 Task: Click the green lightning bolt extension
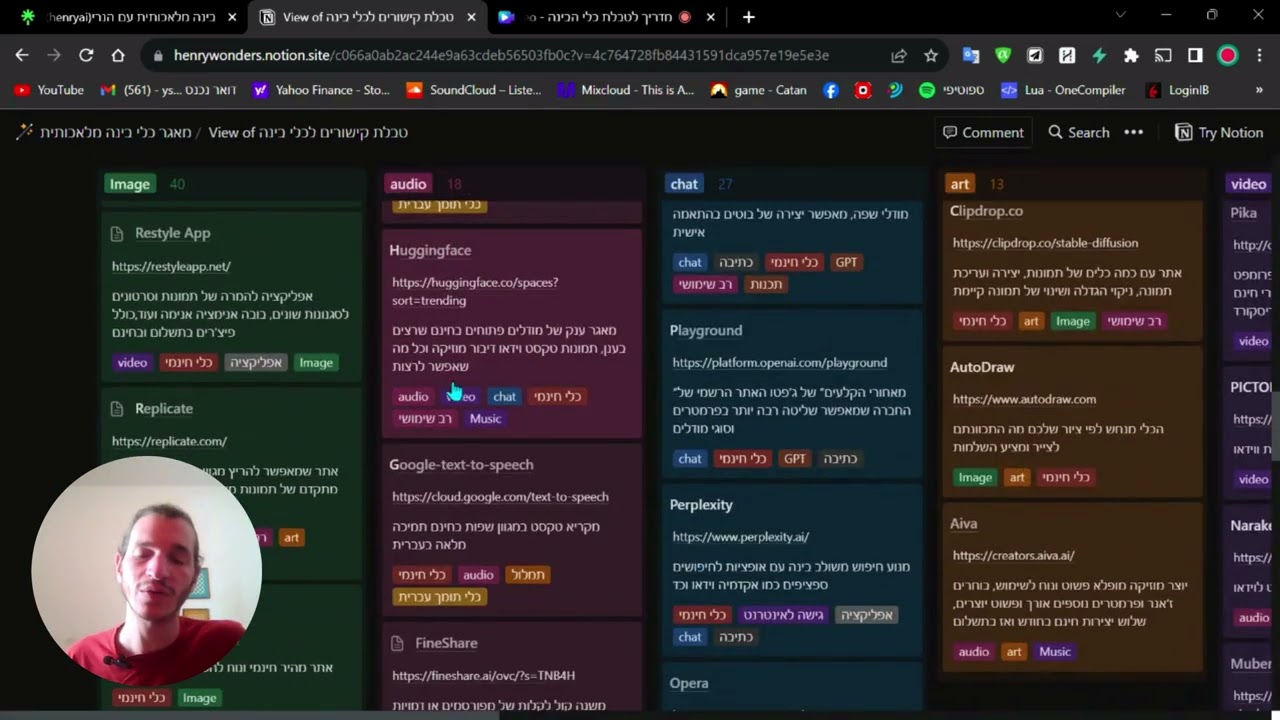pyautogui.click(x=1099, y=55)
